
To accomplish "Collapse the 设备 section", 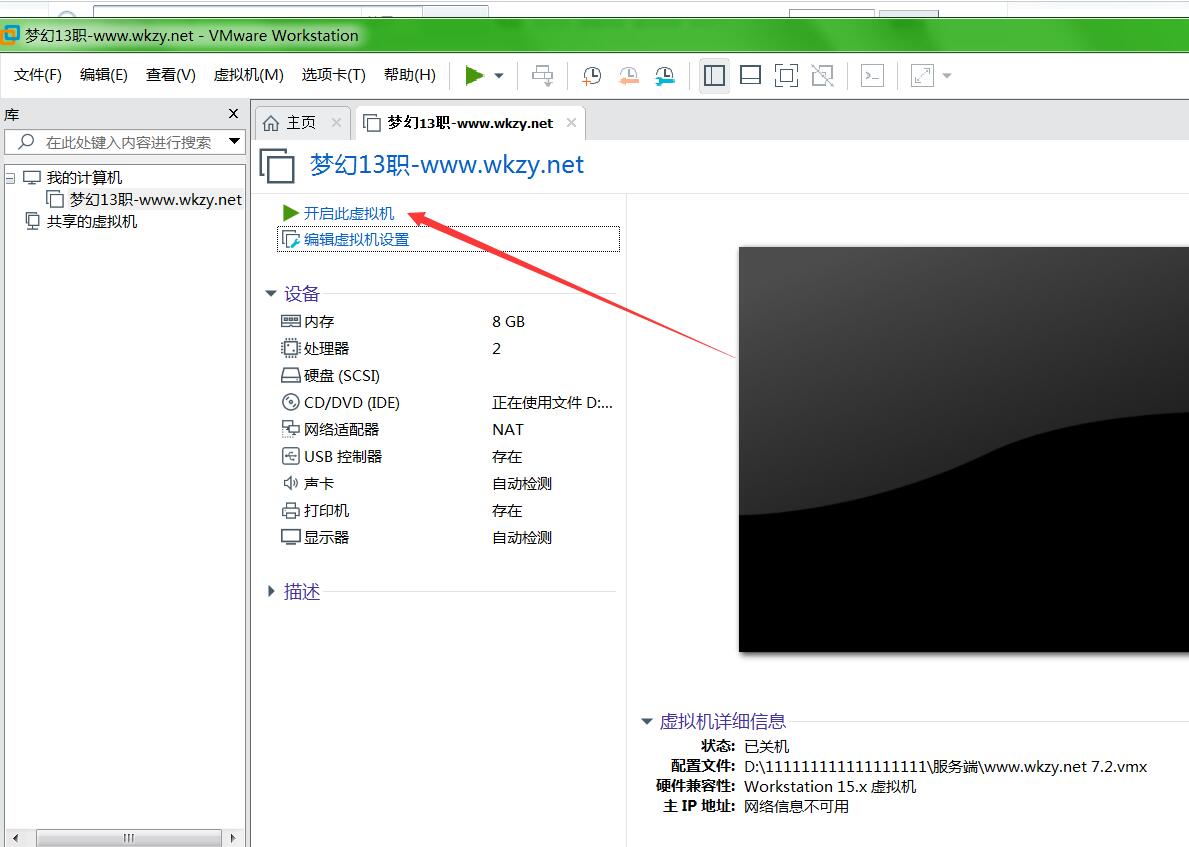I will (x=271, y=294).
